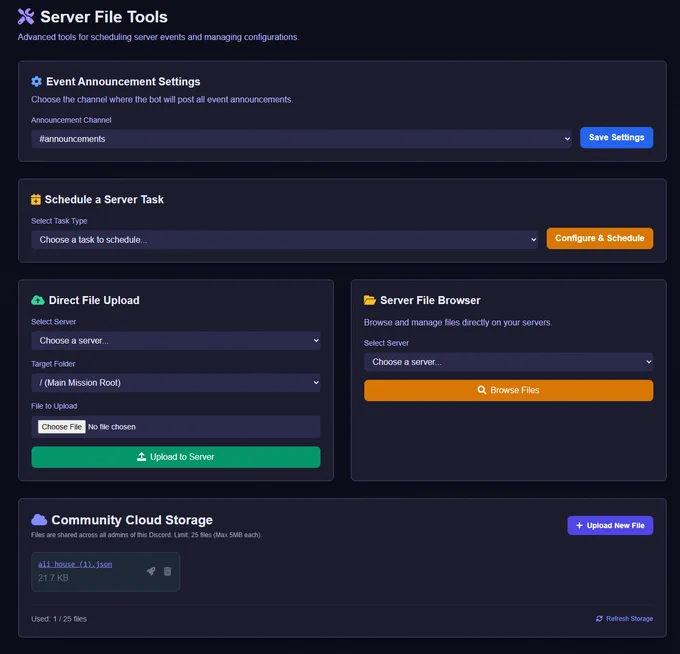Click the Configure & Schedule button
Viewport: 680px width, 654px height.
click(x=600, y=238)
